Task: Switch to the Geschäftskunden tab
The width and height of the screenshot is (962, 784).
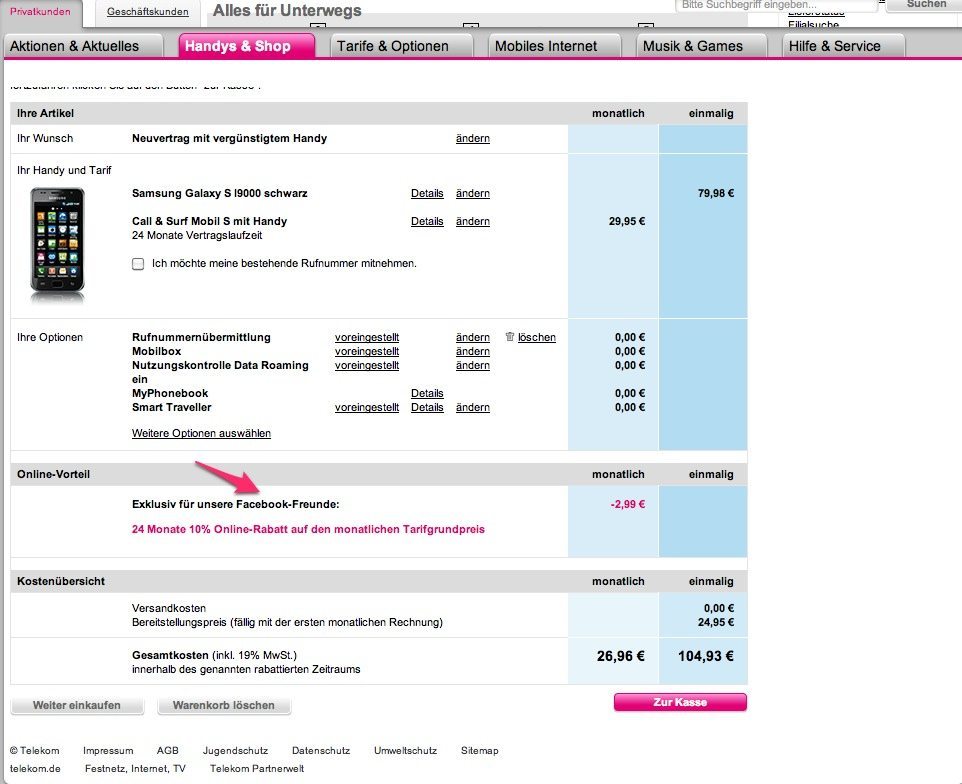Action: point(148,12)
